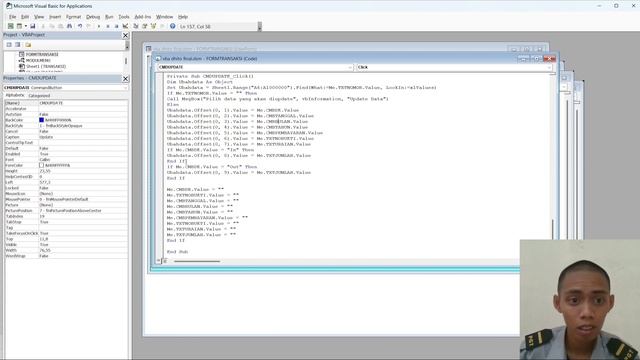Screen dimensions: 640x360
Task: Click the Object Browser toolbar icon
Action: click(x=153, y=26)
